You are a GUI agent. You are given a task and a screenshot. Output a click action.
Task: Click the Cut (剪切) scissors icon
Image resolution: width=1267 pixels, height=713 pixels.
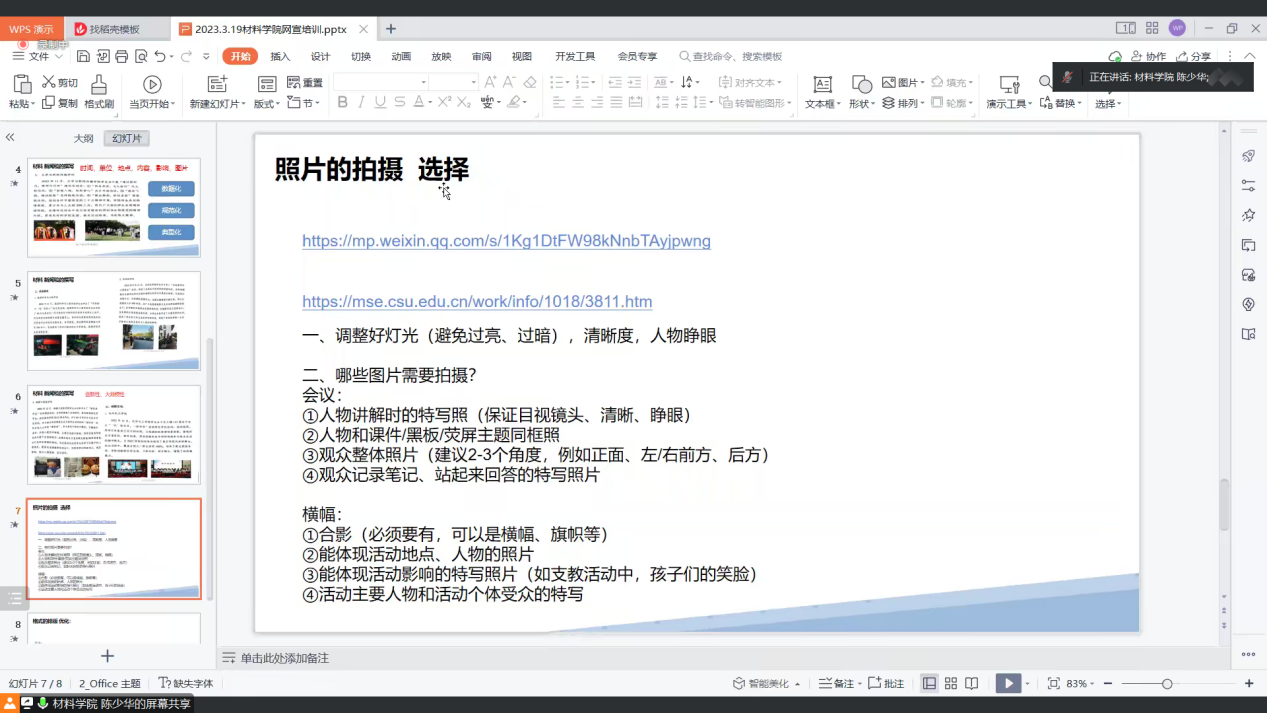point(49,82)
